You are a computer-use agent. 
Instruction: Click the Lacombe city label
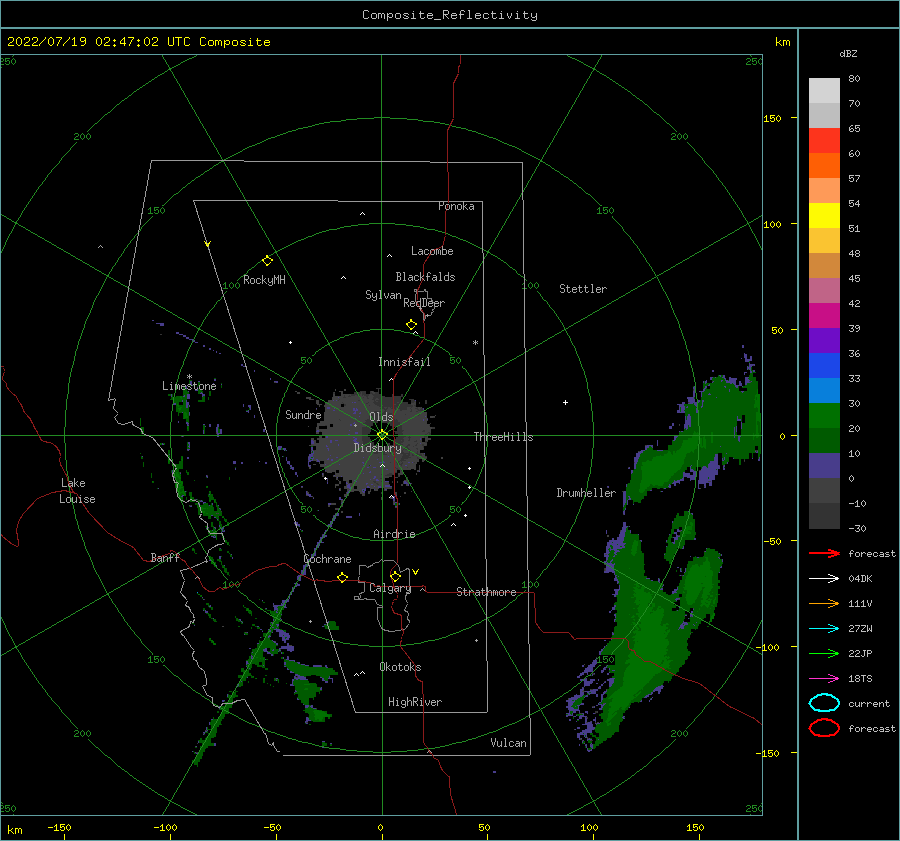(432, 251)
